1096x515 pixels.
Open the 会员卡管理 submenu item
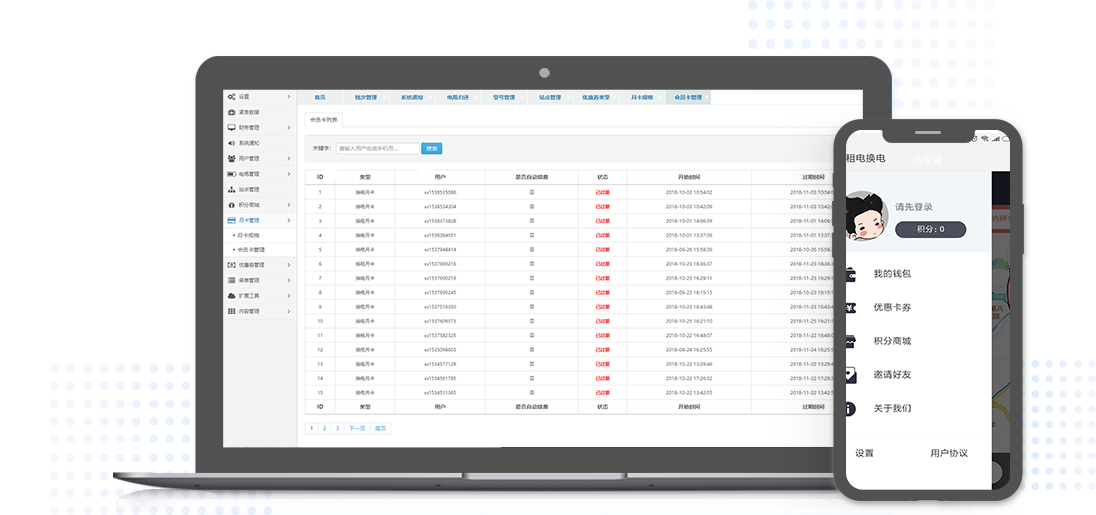point(251,250)
